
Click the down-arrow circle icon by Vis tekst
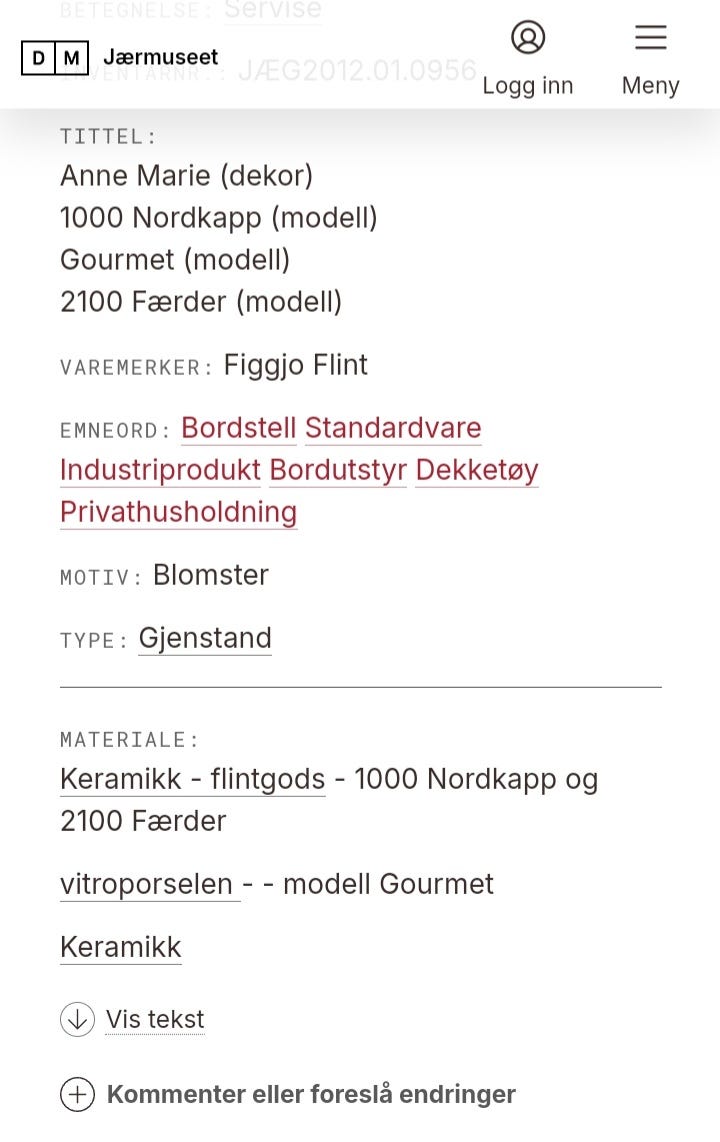pyautogui.click(x=77, y=1019)
